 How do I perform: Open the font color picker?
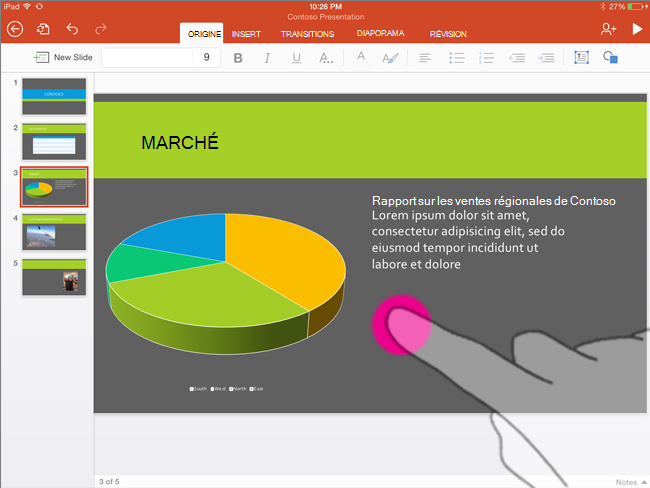361,58
